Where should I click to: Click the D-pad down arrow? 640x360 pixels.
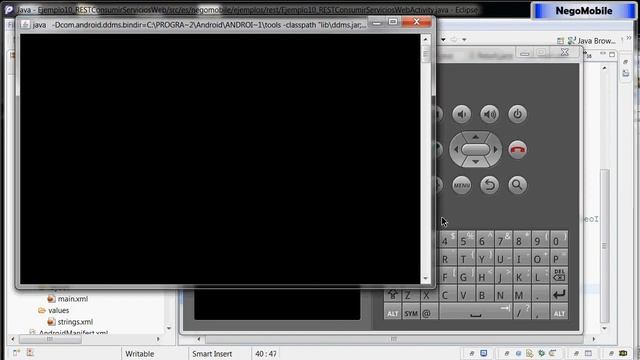pyautogui.click(x=476, y=162)
